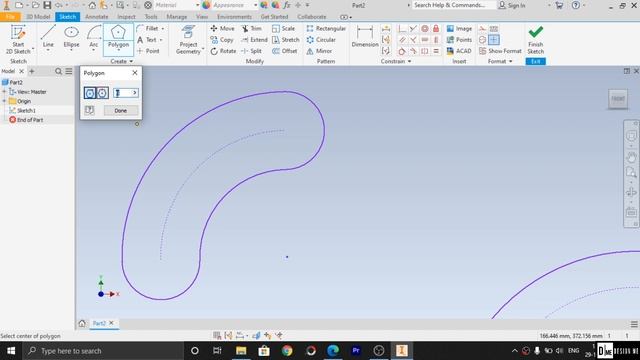Open the Manage tab
640x360 pixels.
(177, 17)
